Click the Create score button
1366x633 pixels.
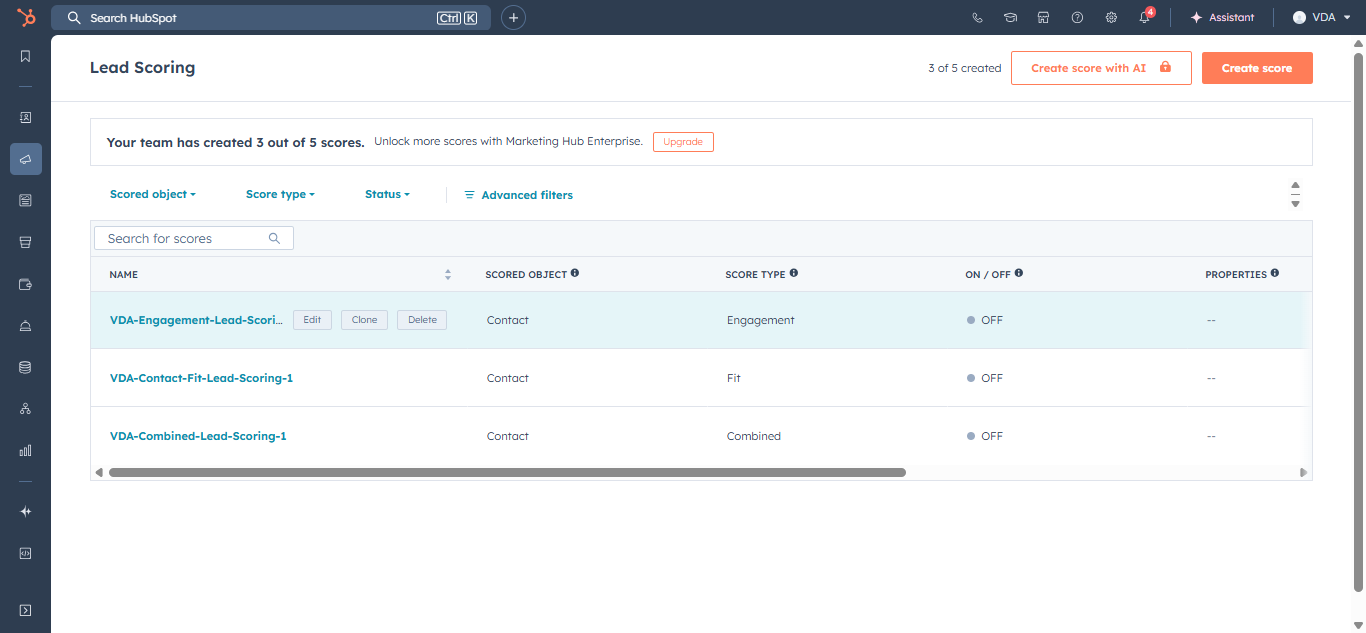click(1257, 68)
